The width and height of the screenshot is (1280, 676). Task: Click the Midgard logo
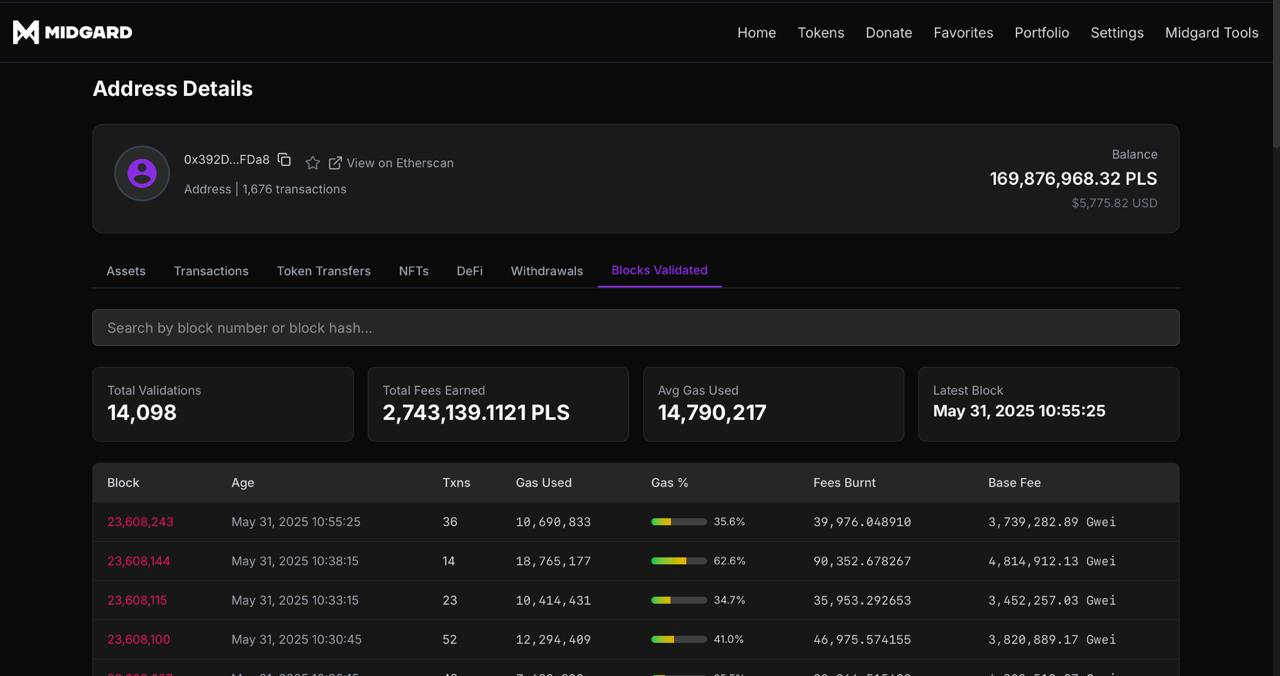[72, 32]
